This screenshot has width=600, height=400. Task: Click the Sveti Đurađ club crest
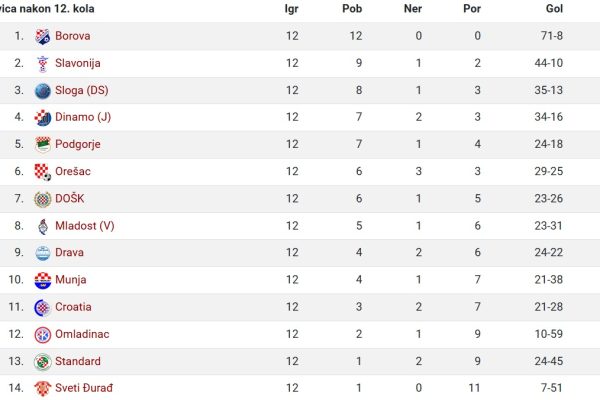coord(42,389)
